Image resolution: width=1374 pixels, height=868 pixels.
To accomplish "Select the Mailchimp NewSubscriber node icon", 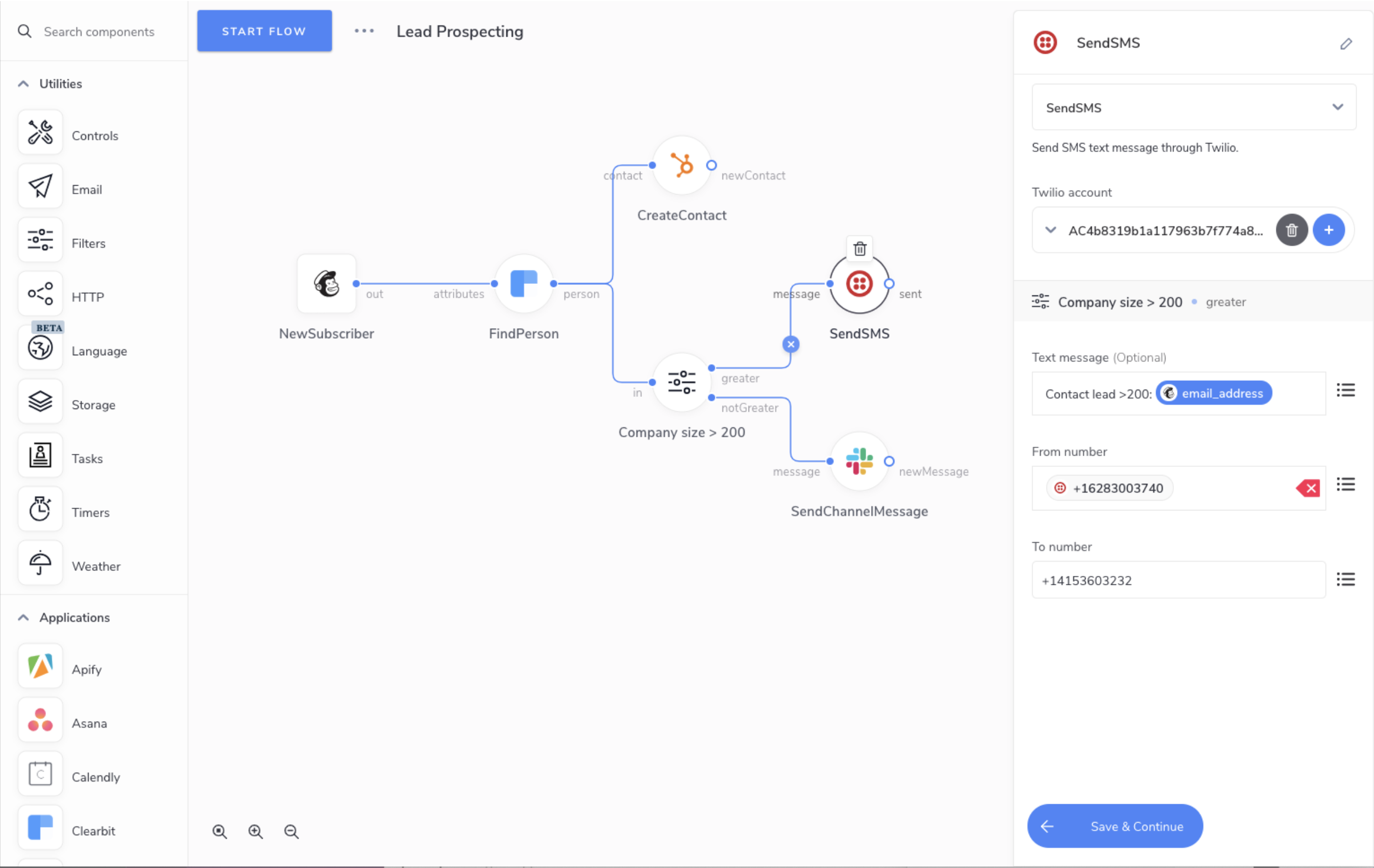I will click(327, 283).
